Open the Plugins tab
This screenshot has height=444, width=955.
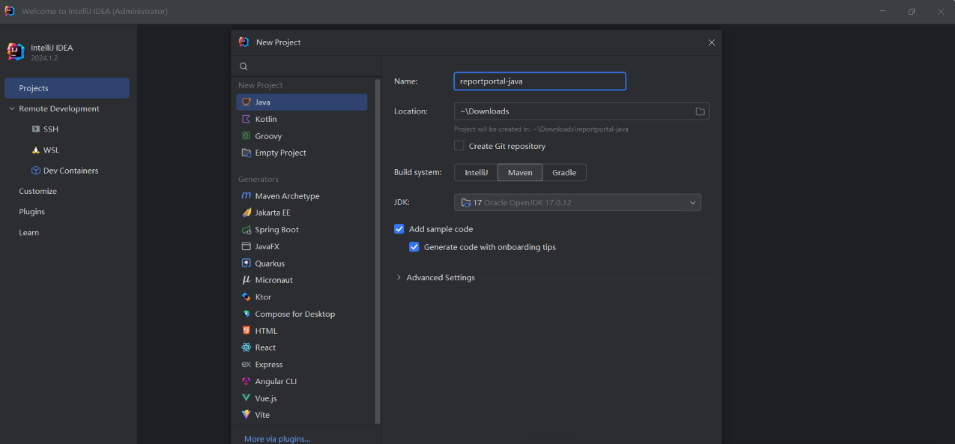pyautogui.click(x=32, y=212)
